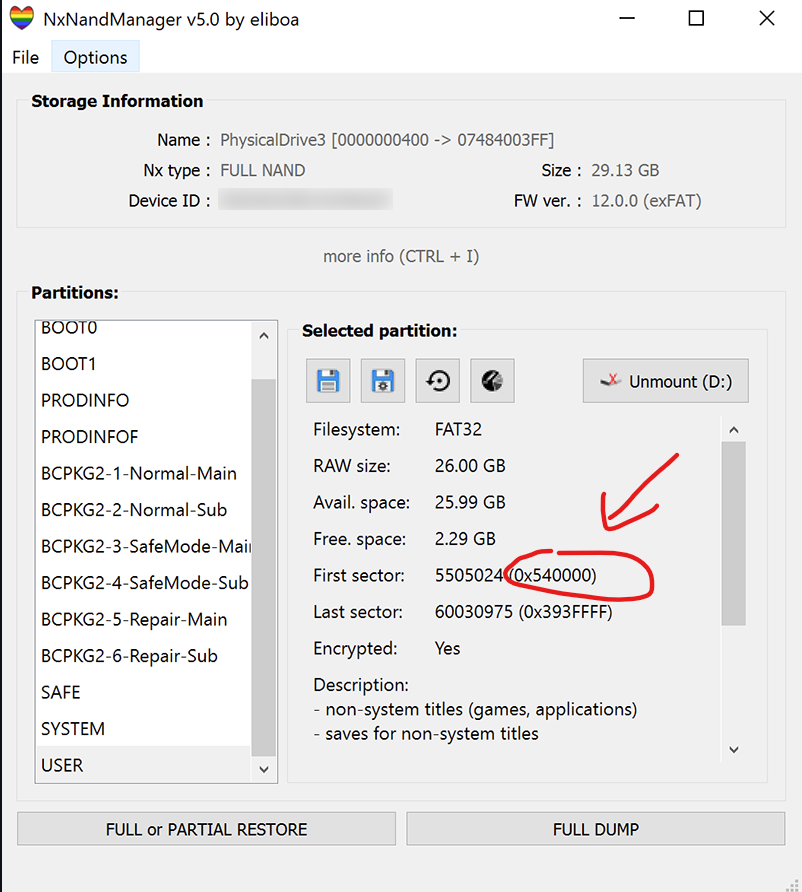Click the FAT32 filesystem value
This screenshot has width=802, height=892.
click(458, 430)
